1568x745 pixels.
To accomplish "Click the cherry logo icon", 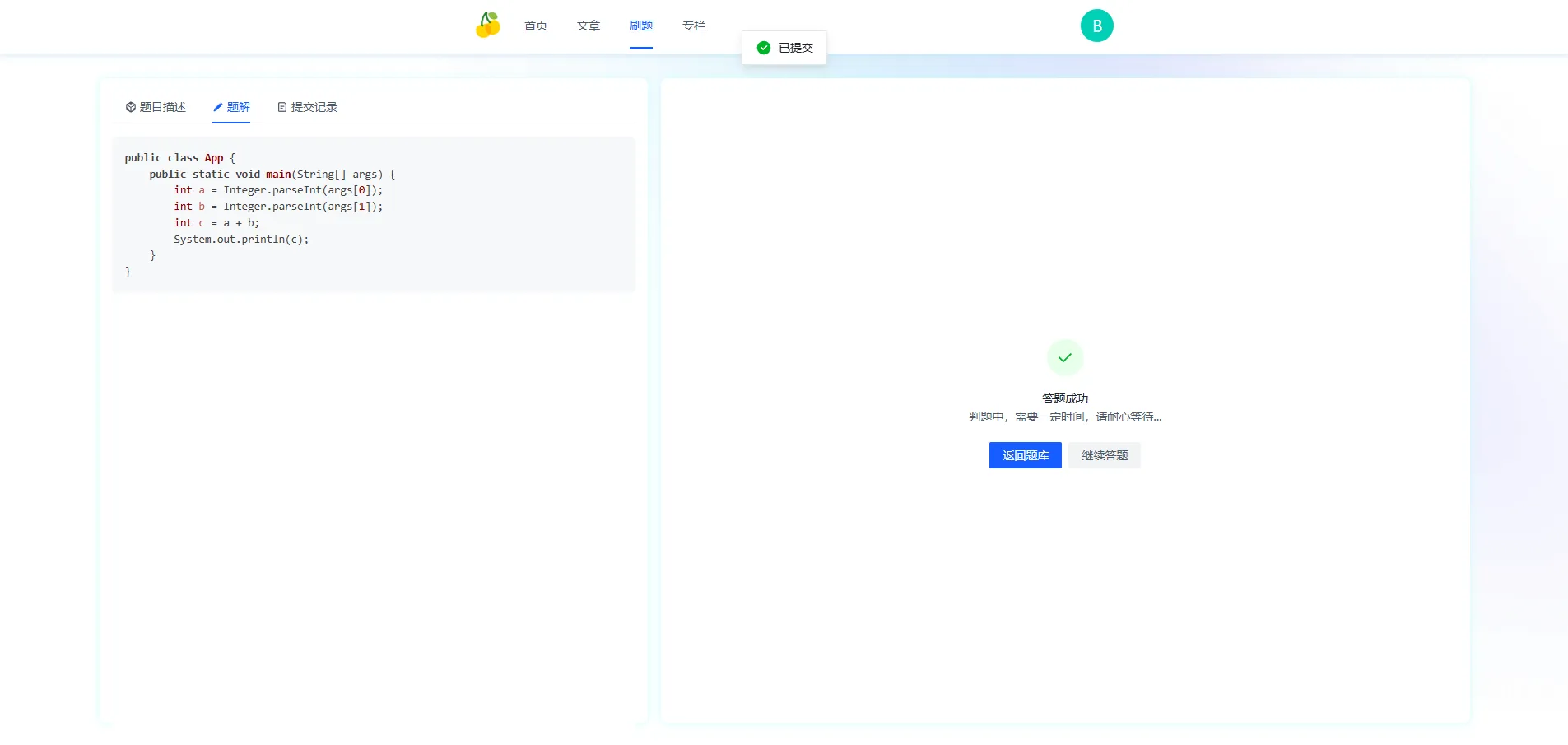I will click(x=488, y=26).
